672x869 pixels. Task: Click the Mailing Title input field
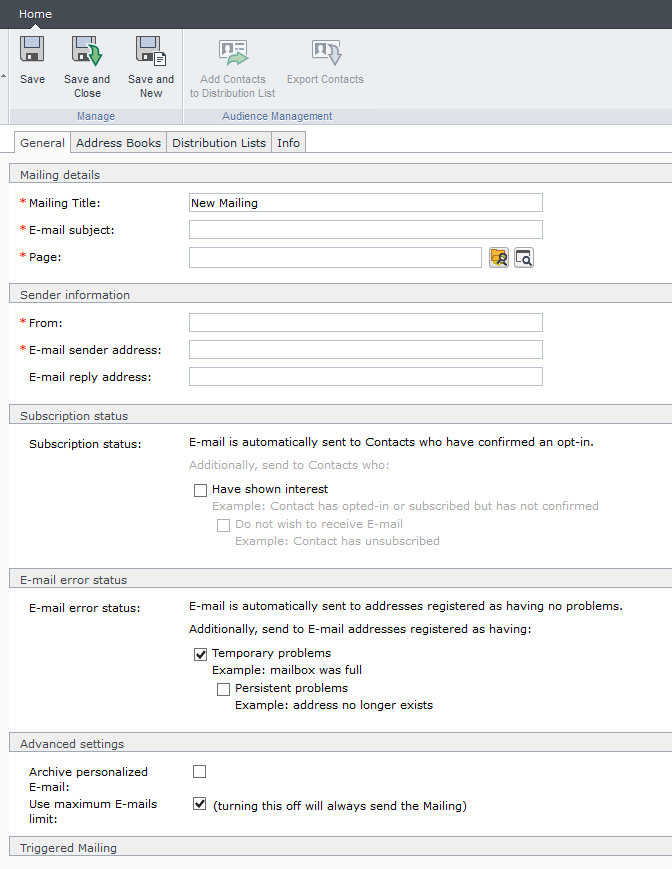coord(366,202)
